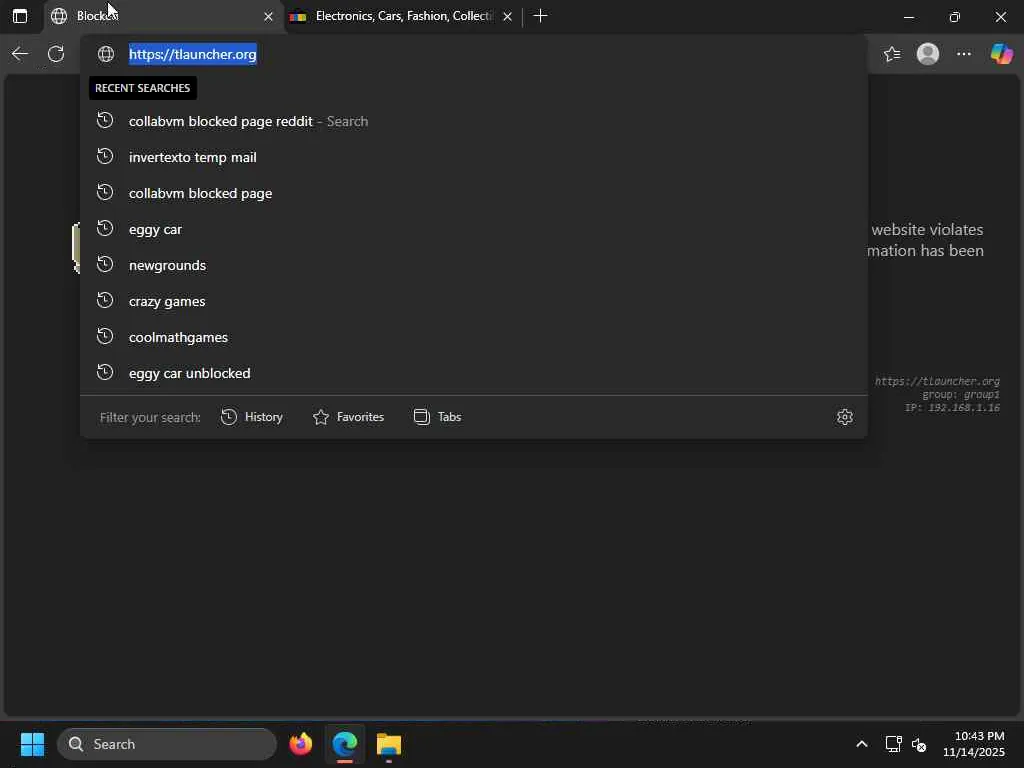Open Settings and more menu
The width and height of the screenshot is (1024, 768).
(964, 54)
